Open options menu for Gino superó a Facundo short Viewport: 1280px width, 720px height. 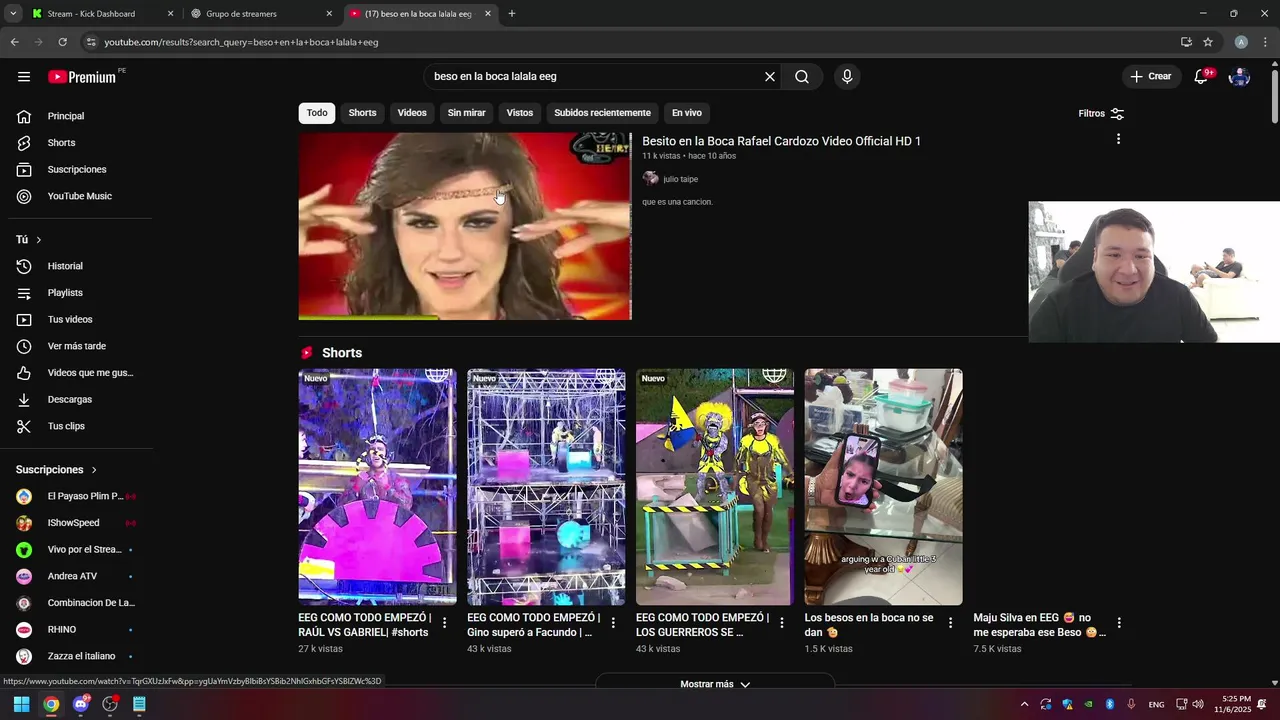click(613, 623)
